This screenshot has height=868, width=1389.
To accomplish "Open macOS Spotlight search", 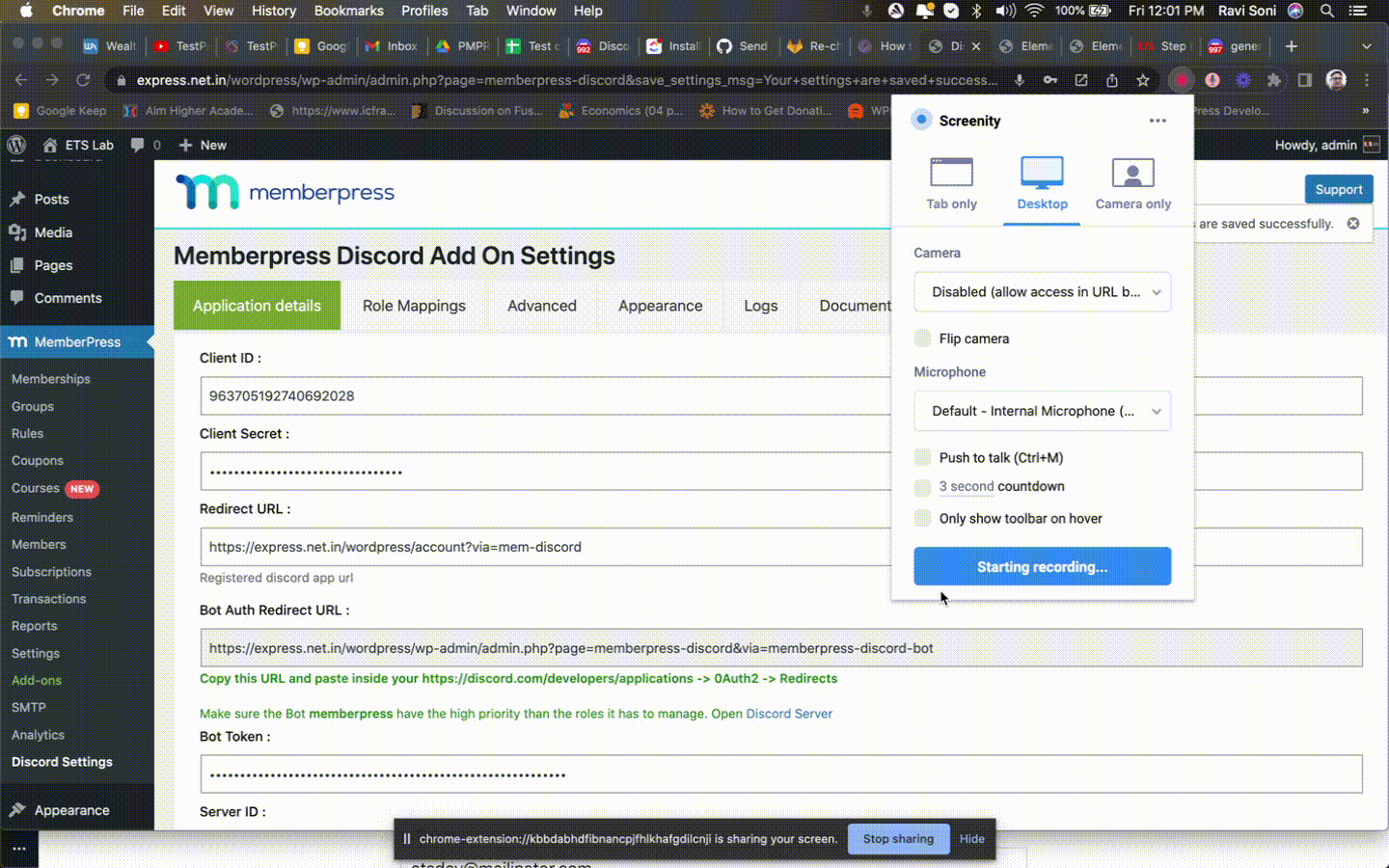I will [x=1327, y=11].
